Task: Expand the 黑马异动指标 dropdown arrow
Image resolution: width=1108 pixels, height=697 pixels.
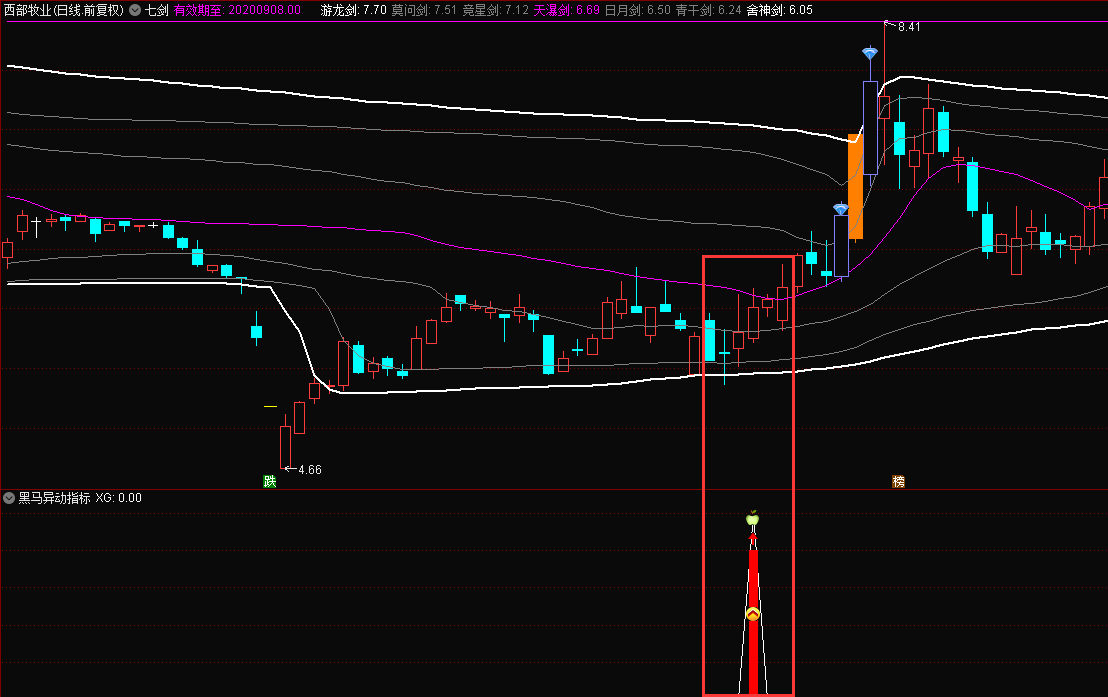Action: 9,498
